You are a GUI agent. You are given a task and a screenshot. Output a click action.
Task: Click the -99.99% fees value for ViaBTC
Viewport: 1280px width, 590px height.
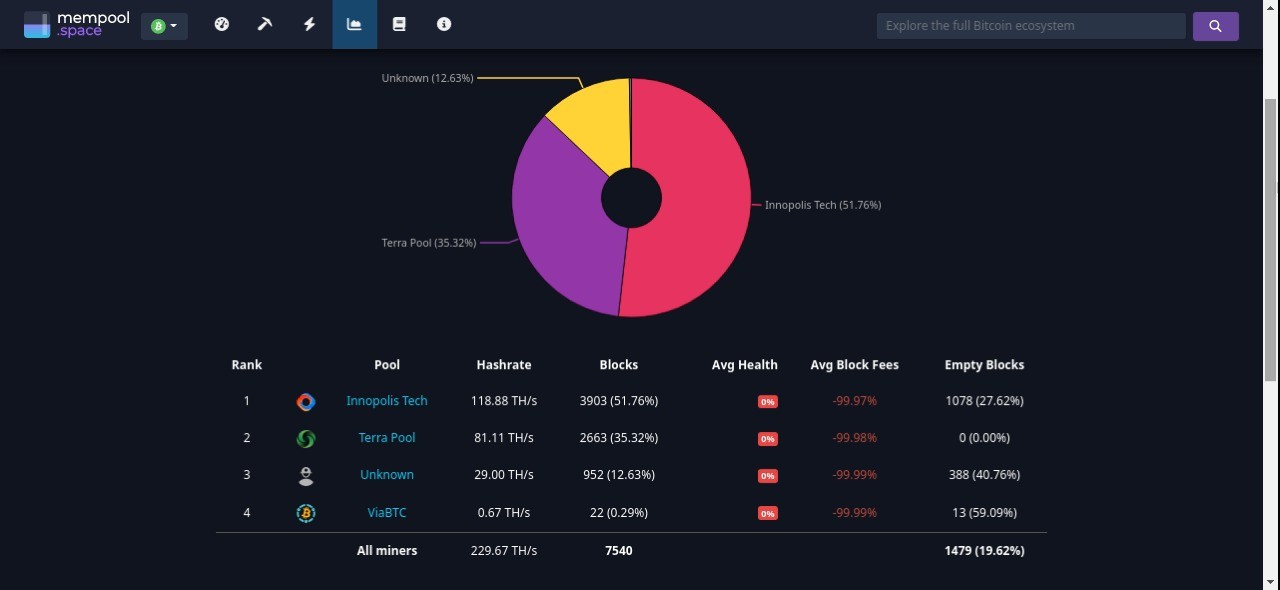coord(855,513)
